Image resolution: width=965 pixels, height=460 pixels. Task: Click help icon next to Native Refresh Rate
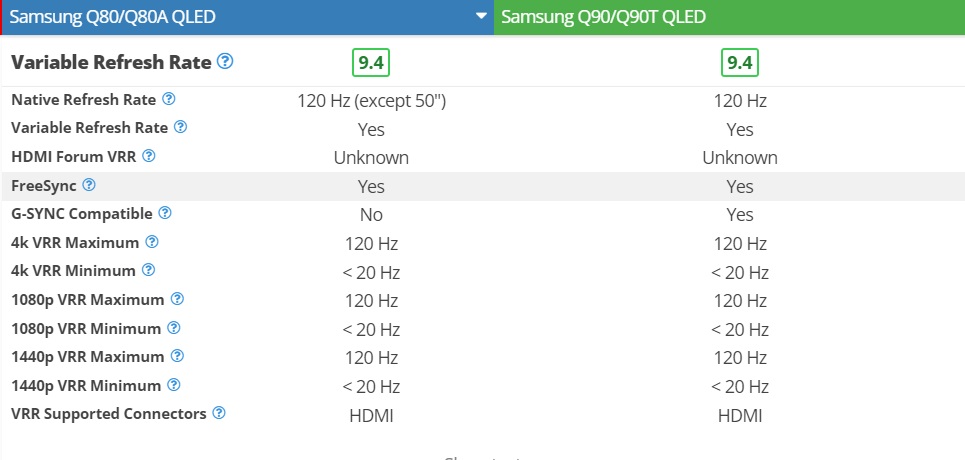tap(169, 99)
